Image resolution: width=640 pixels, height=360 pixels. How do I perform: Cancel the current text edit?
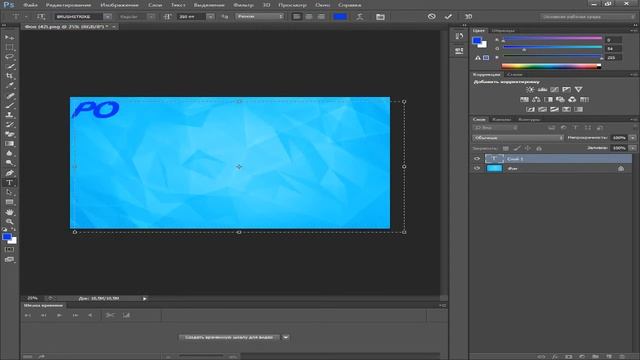(431, 17)
